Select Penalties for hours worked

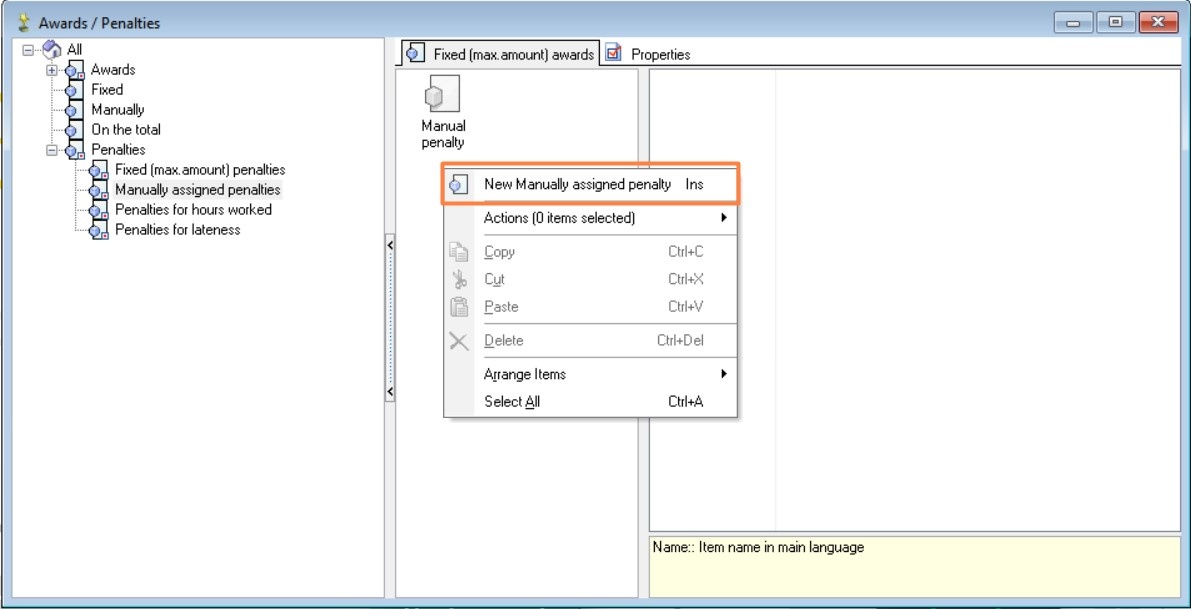pyautogui.click(x=193, y=210)
